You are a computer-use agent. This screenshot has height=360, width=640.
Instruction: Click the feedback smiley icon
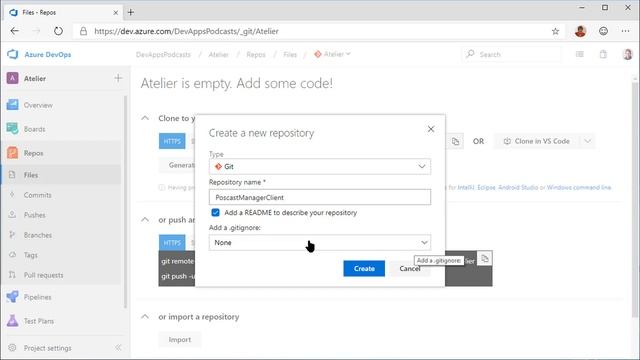click(603, 31)
